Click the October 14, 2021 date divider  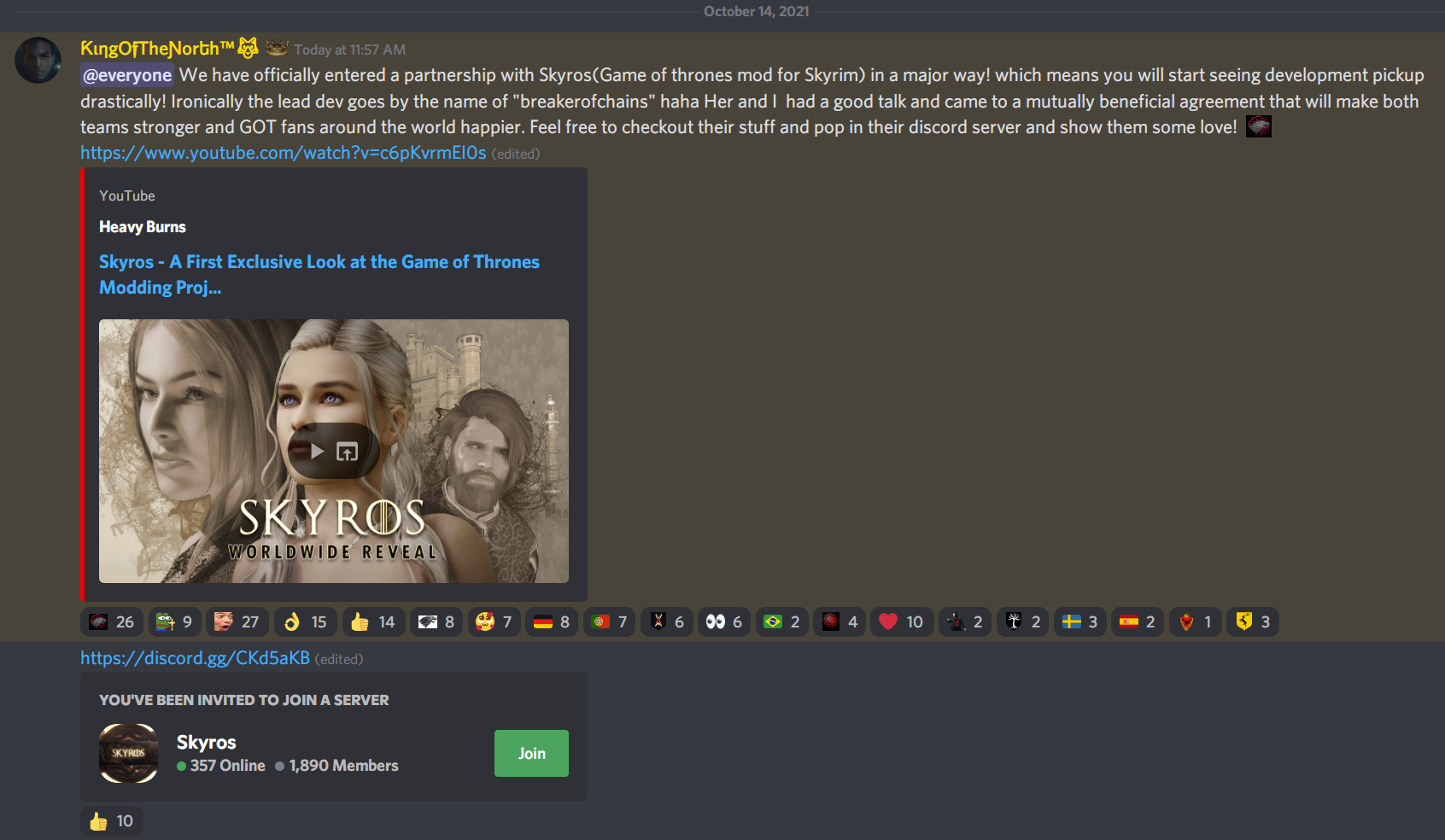coord(757,11)
